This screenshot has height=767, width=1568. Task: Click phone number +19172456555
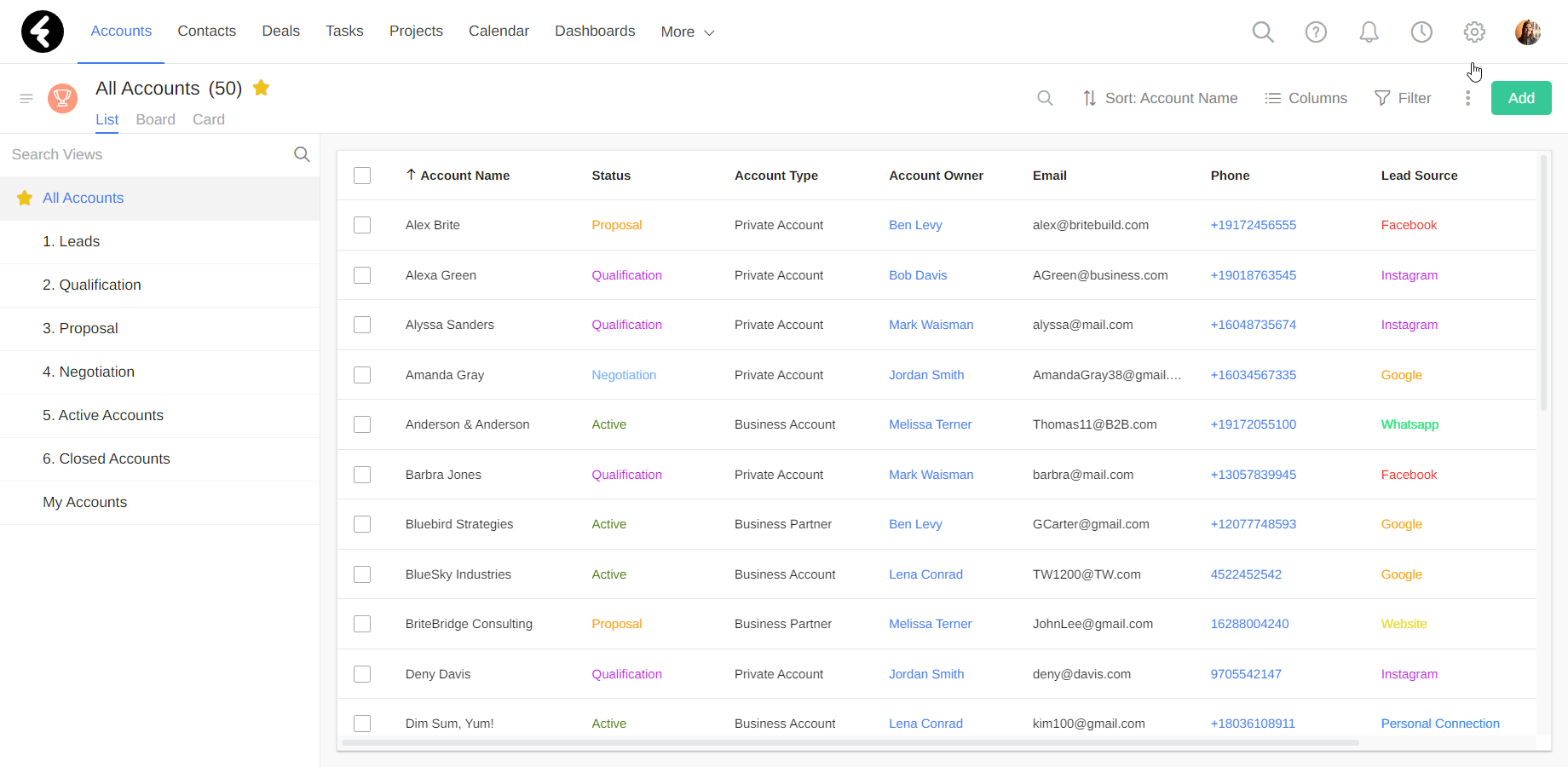coord(1253,225)
